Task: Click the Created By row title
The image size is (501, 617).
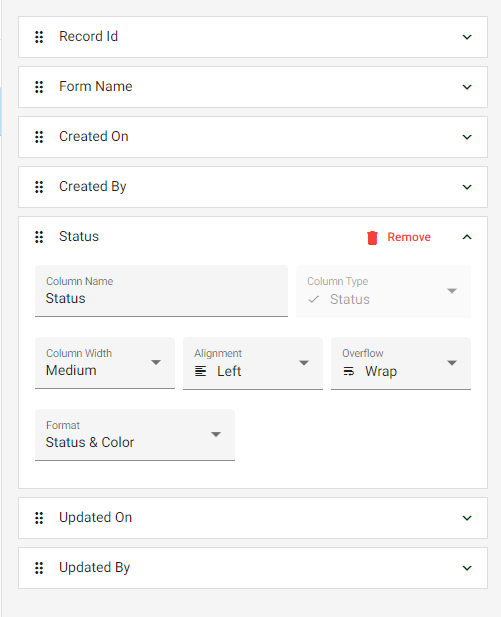Action: click(92, 187)
